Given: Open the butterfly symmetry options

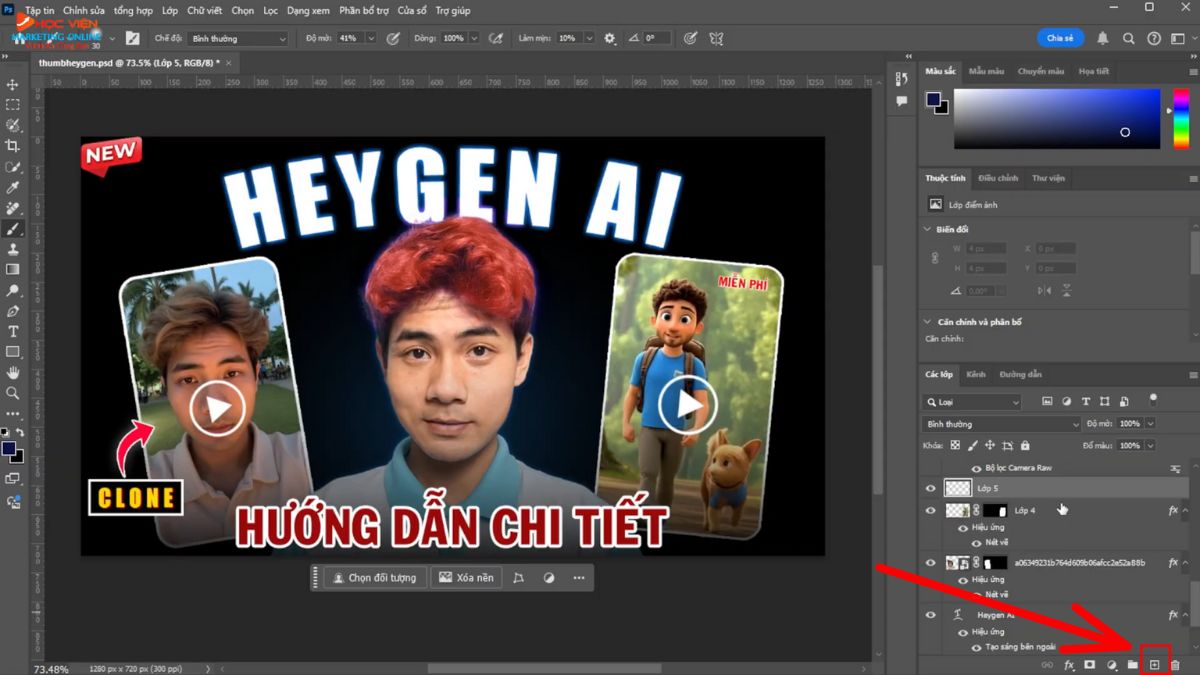Looking at the screenshot, I should (716, 38).
